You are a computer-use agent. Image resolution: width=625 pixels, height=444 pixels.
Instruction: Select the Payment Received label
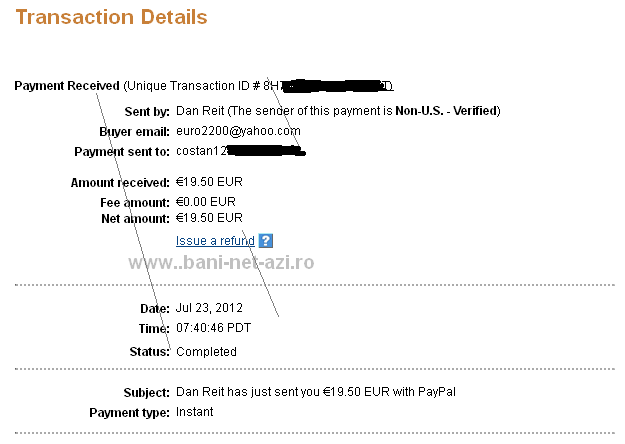coord(67,86)
